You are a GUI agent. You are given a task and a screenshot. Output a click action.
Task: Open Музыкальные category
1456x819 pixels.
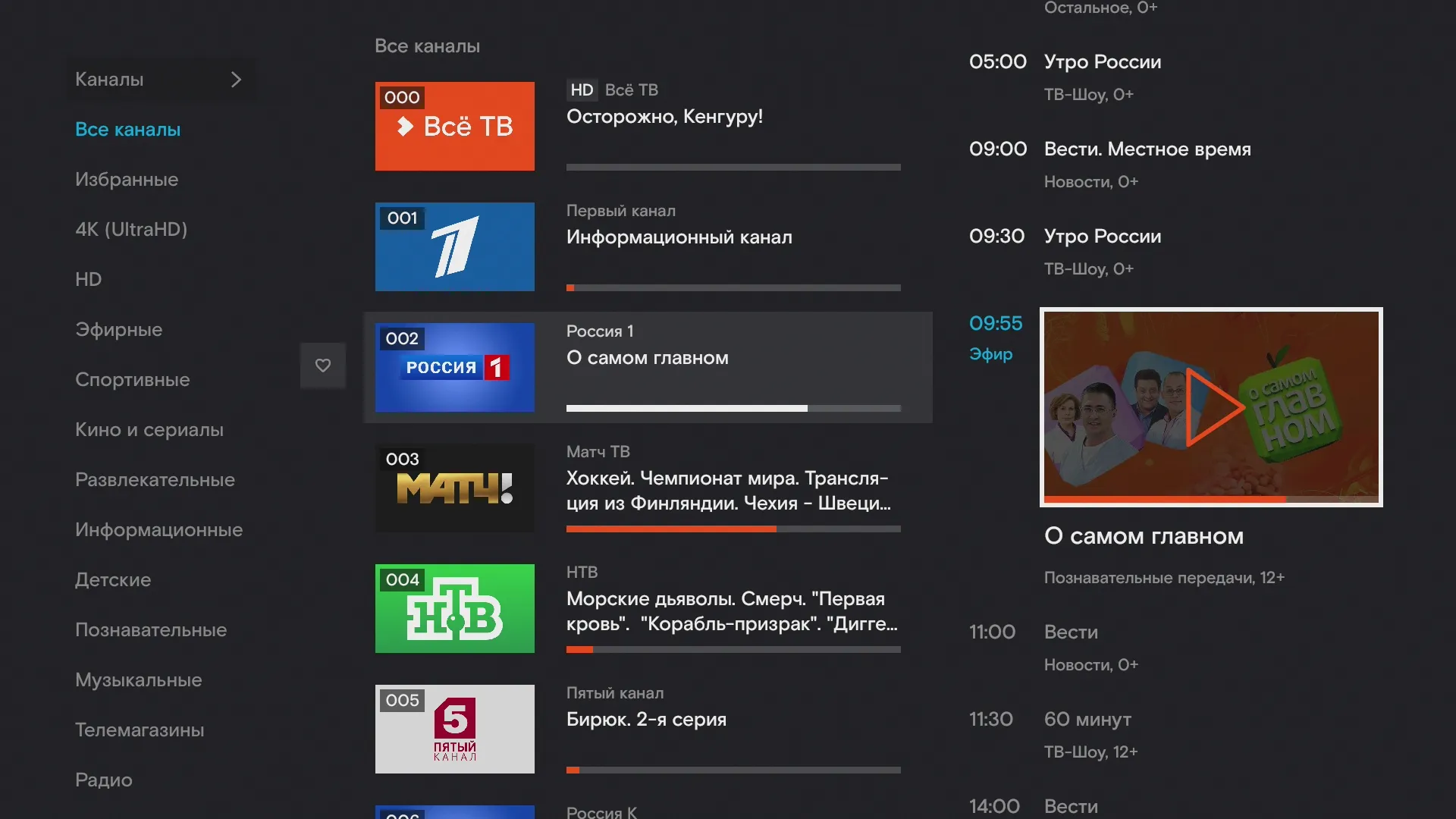[138, 680]
